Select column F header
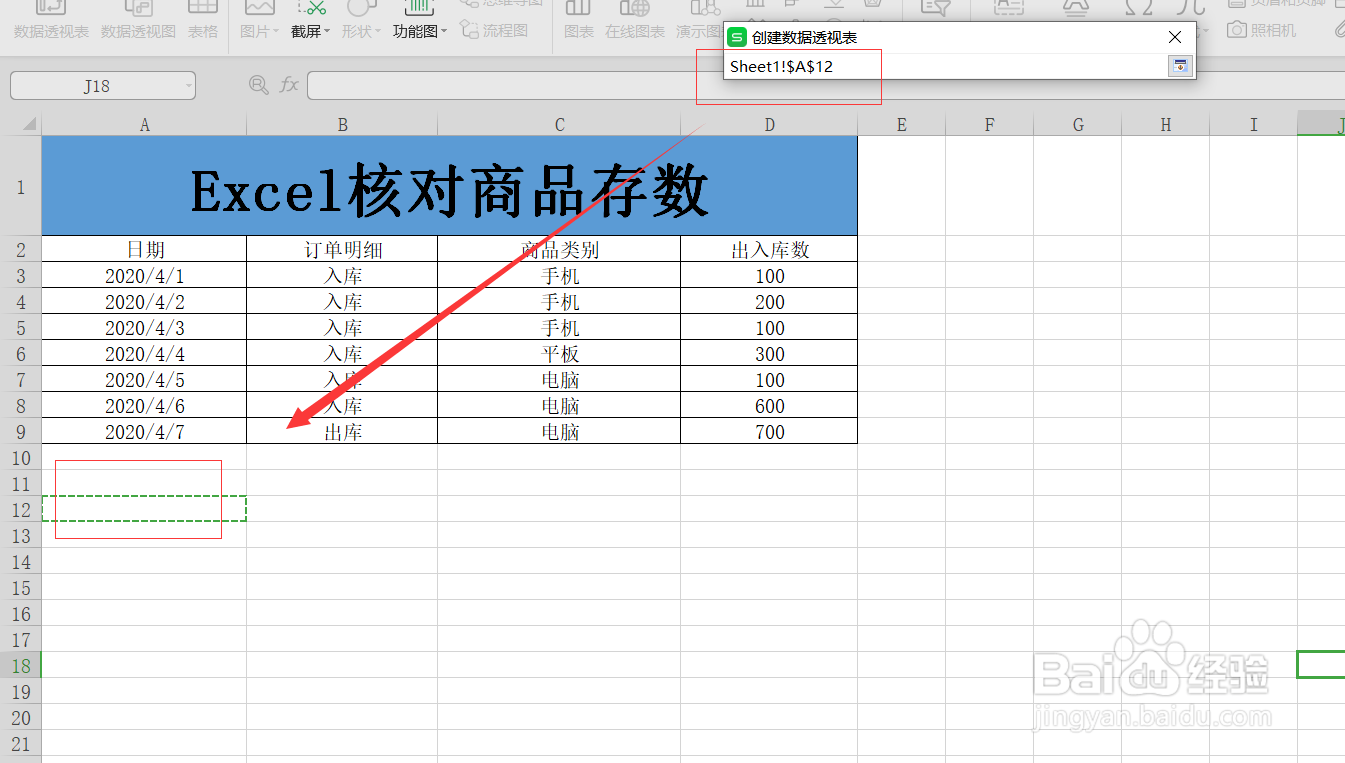The width and height of the screenshot is (1345, 763). [x=990, y=124]
